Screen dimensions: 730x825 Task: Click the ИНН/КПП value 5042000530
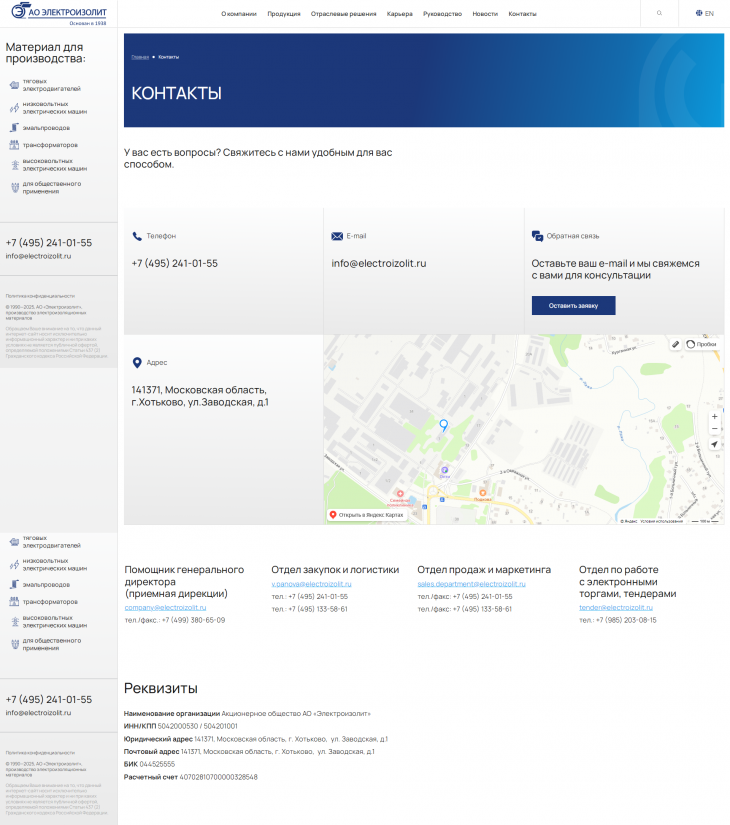178,726
